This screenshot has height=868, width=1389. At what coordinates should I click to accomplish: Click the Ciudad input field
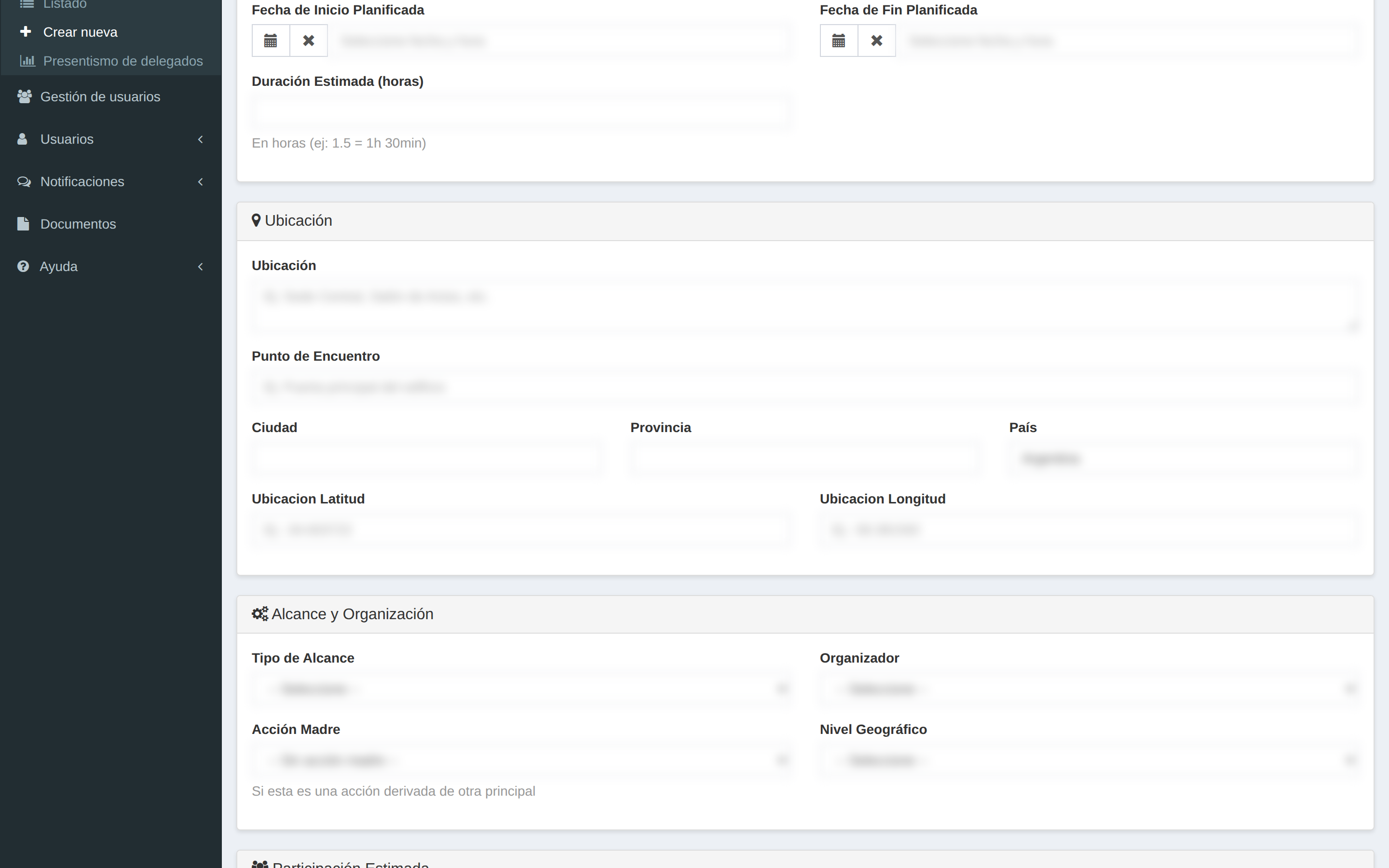coord(426,458)
